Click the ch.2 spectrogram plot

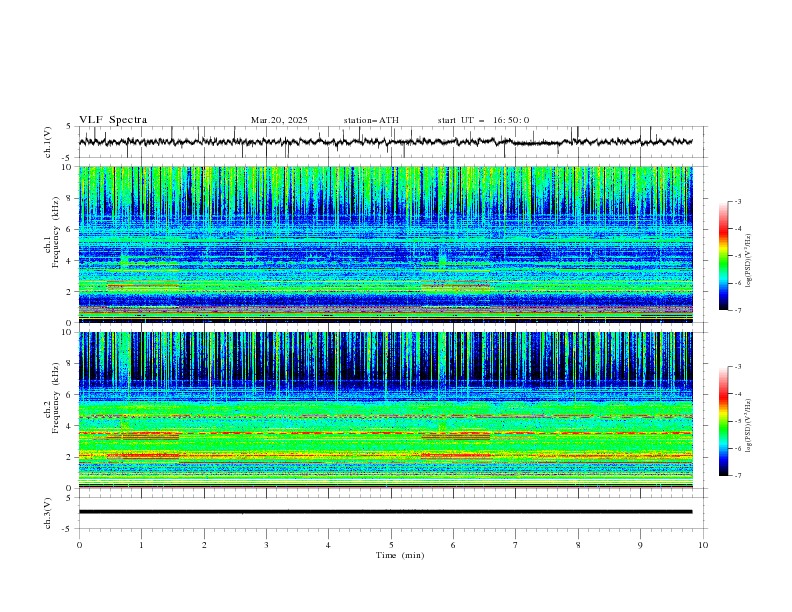point(385,410)
